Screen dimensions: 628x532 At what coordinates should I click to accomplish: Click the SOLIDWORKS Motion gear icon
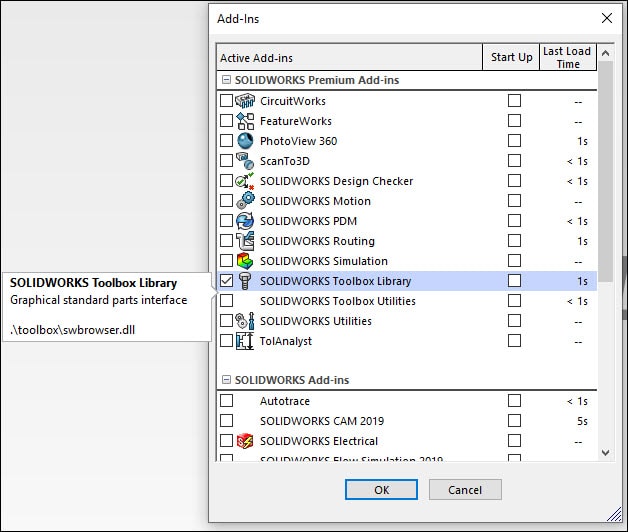coord(245,201)
